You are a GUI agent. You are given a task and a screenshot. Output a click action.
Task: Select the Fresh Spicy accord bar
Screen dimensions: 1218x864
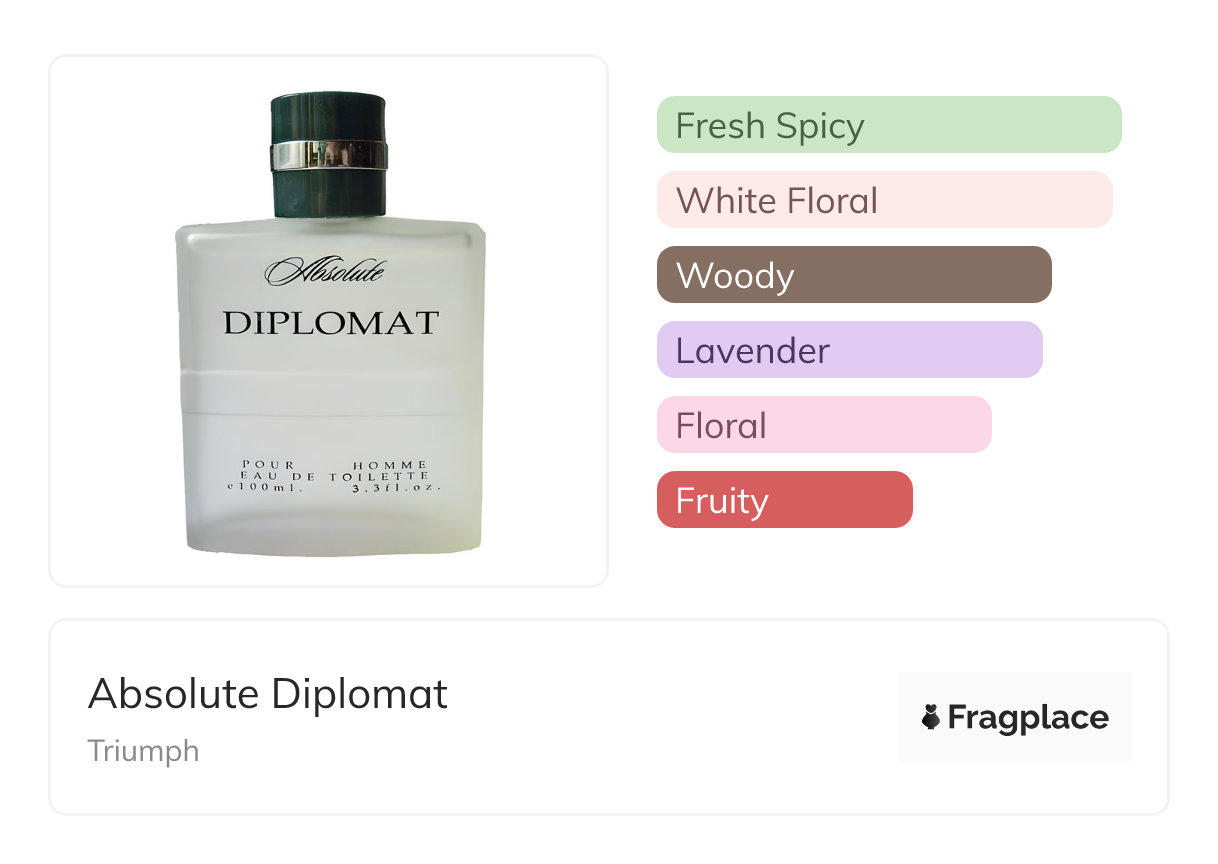pyautogui.click(x=889, y=125)
